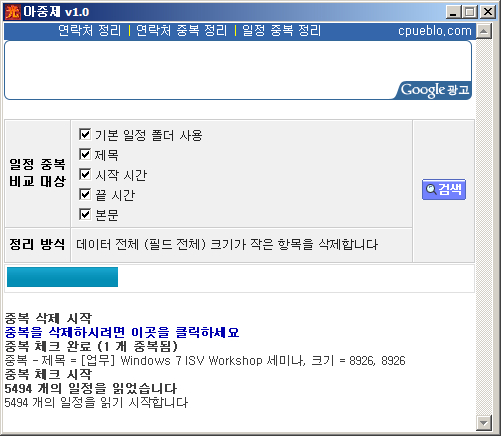The width and height of the screenshot is (501, 436).
Task: Click the Google 광고 badge
Action: click(x=434, y=90)
